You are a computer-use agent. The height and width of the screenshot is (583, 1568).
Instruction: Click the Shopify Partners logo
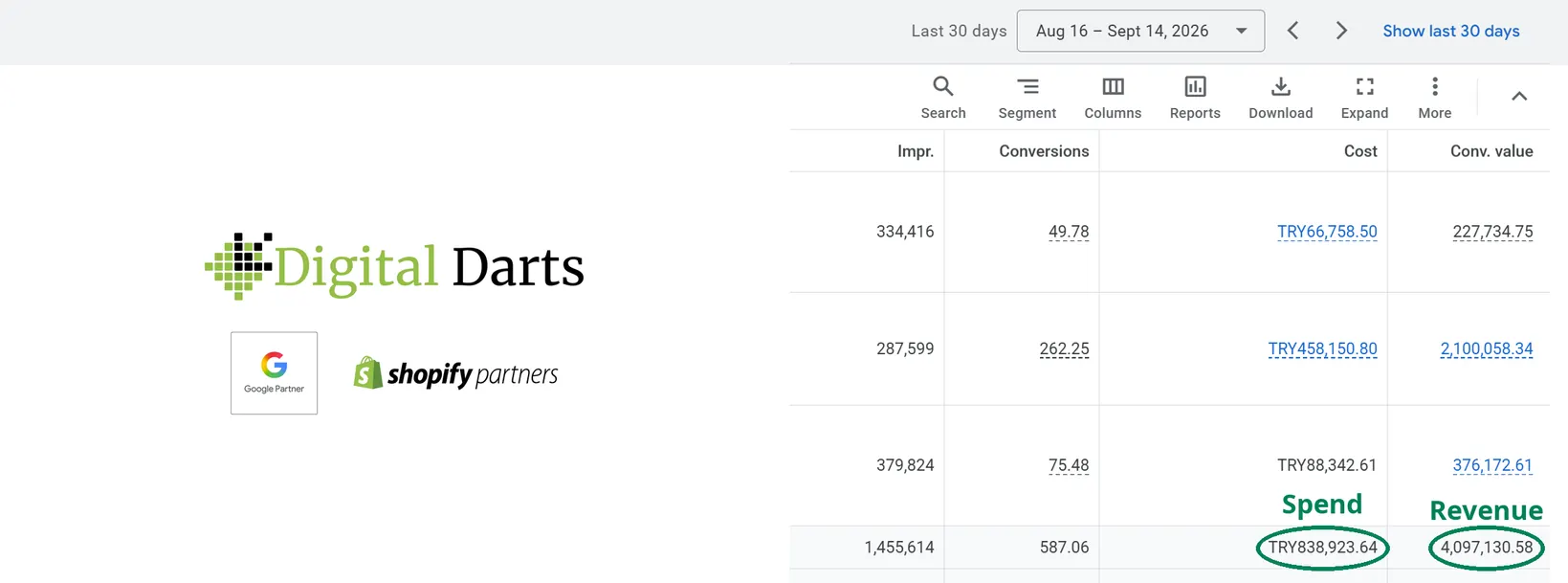tap(455, 373)
